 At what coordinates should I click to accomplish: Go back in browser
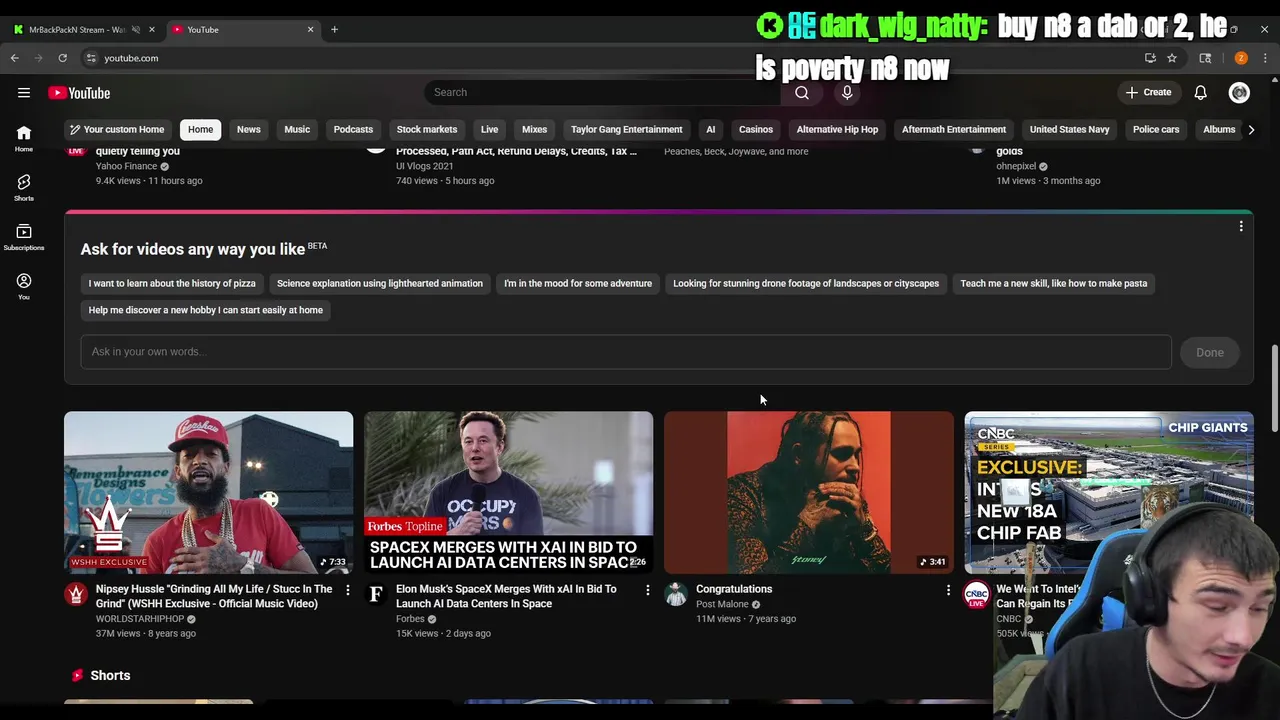15,58
